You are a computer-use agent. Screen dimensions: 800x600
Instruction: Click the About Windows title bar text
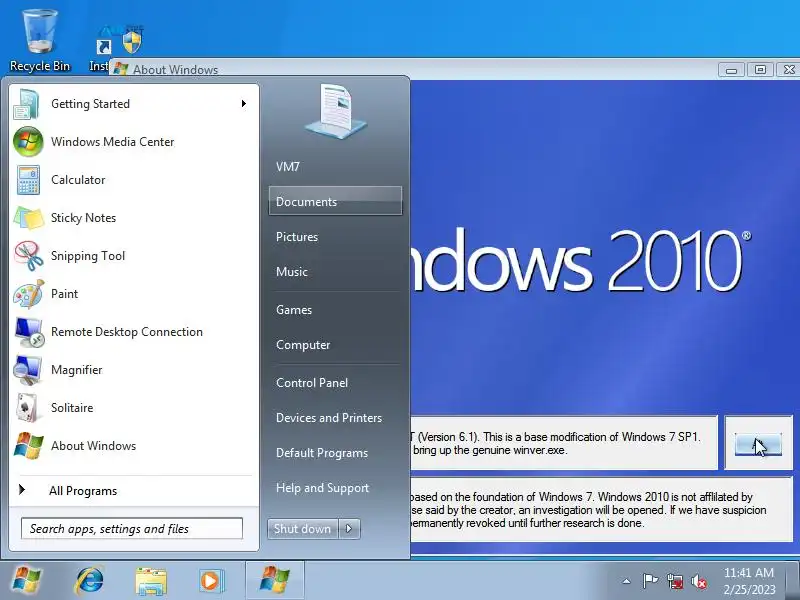[176, 70]
